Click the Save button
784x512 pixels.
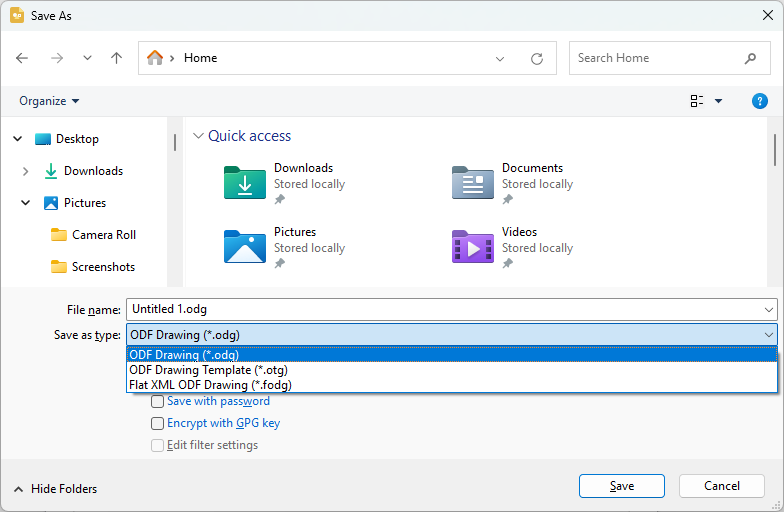point(622,486)
